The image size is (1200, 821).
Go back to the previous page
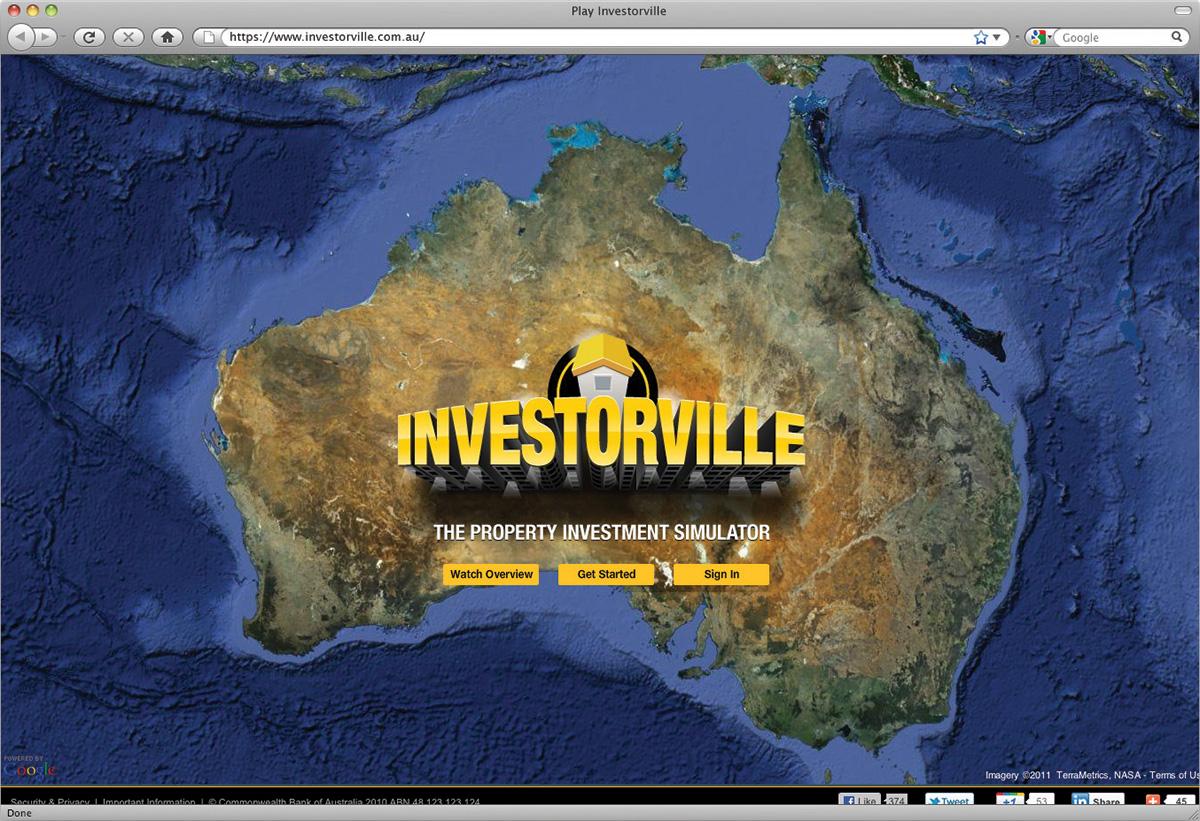pyautogui.click(x=21, y=37)
